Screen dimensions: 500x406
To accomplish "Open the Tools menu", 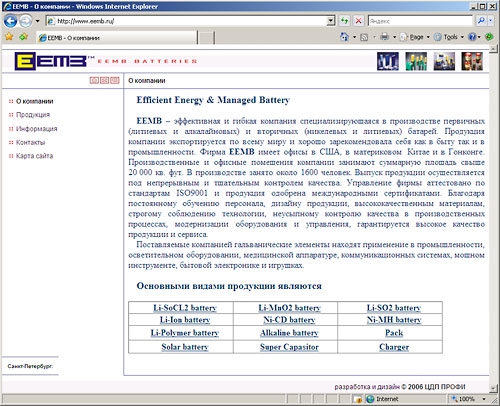I will 449,37.
